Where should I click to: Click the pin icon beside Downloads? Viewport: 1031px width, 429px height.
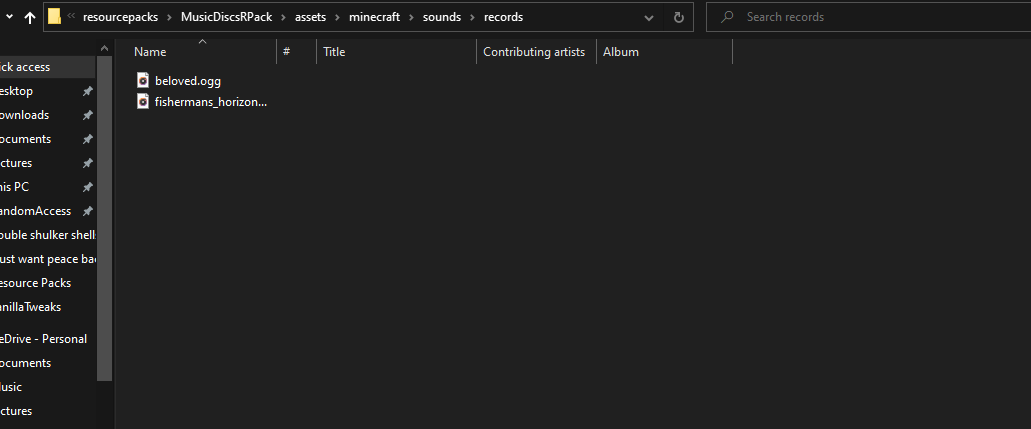click(x=88, y=115)
